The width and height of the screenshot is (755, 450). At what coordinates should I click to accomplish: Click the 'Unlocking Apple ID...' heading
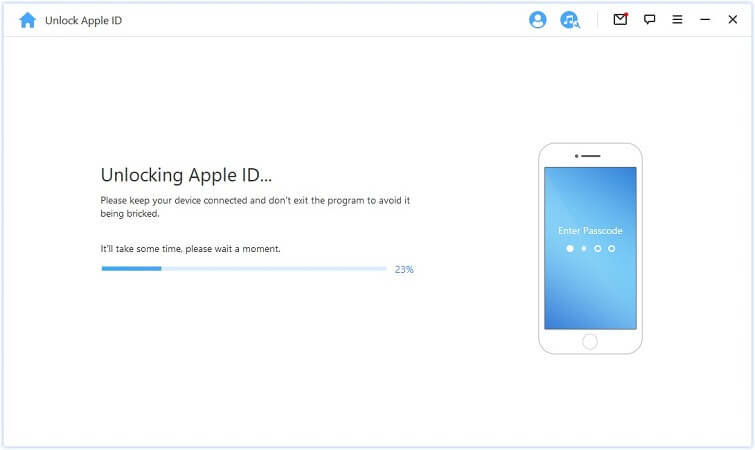point(186,175)
